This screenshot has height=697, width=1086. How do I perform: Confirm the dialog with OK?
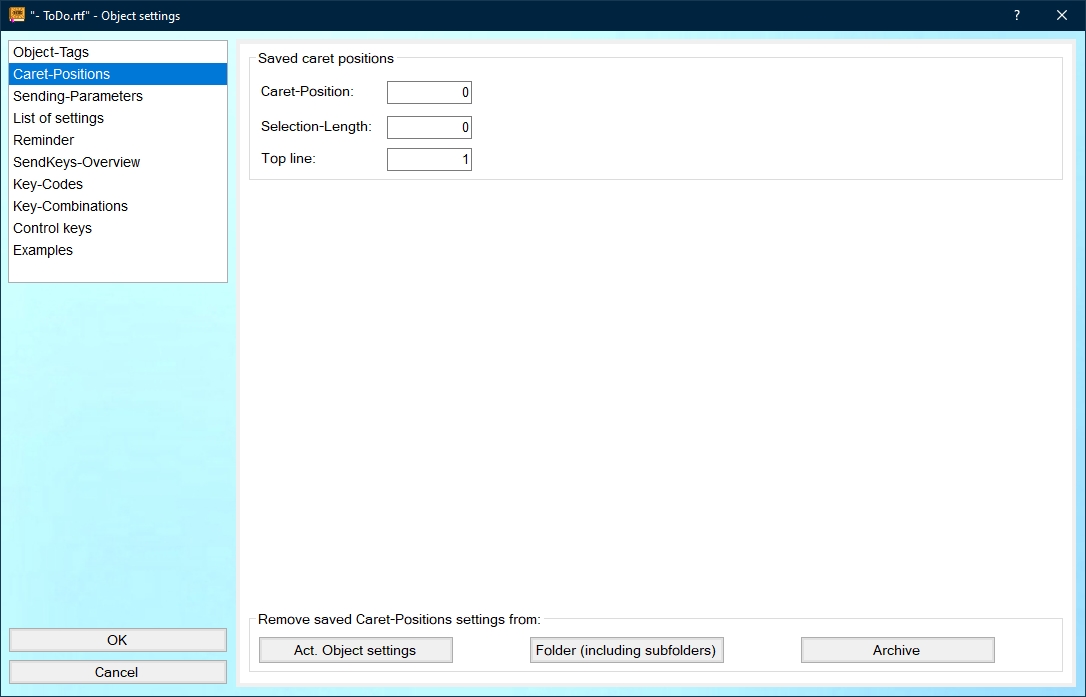click(x=117, y=640)
